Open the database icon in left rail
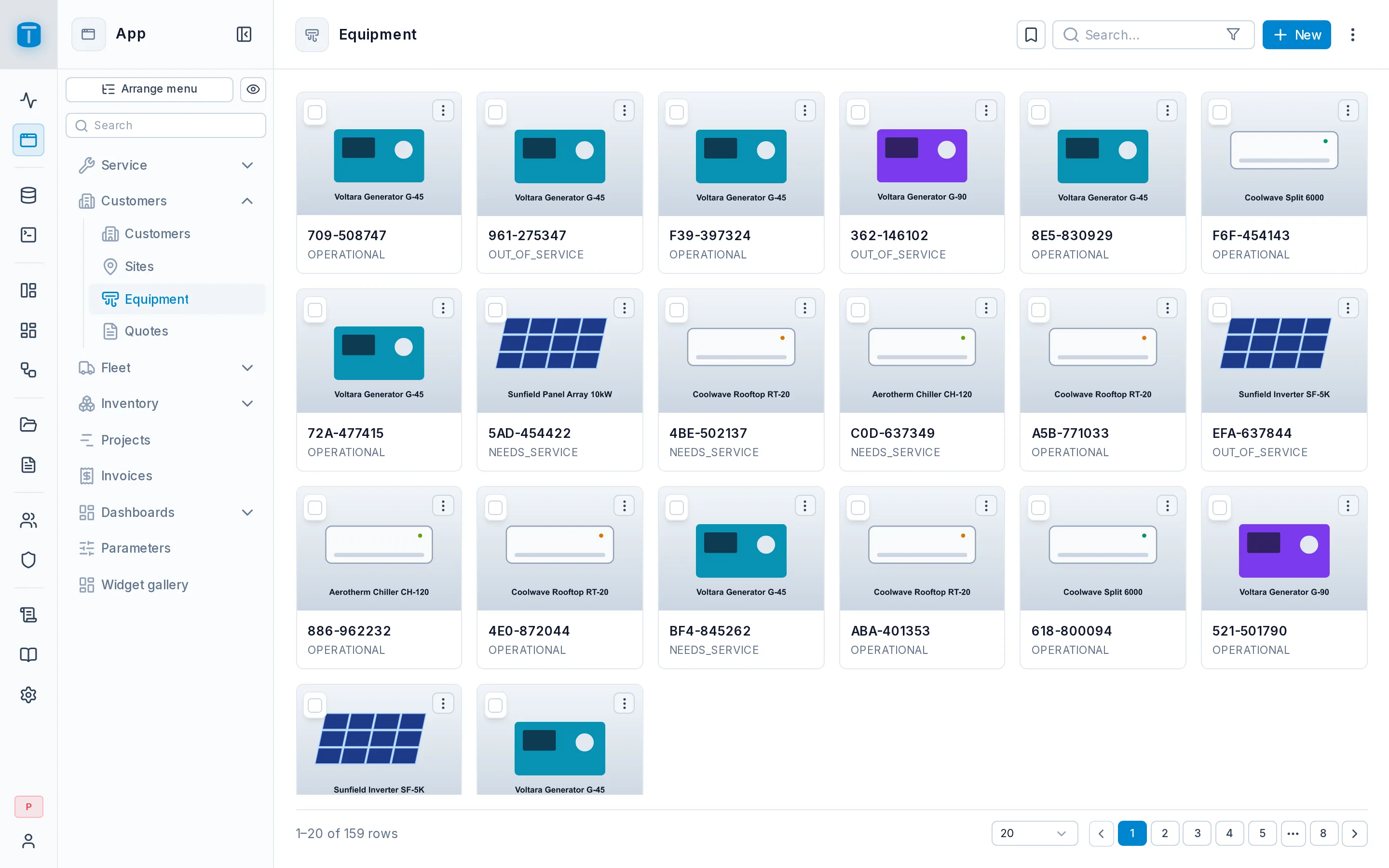This screenshot has width=1389, height=868. tap(28, 195)
